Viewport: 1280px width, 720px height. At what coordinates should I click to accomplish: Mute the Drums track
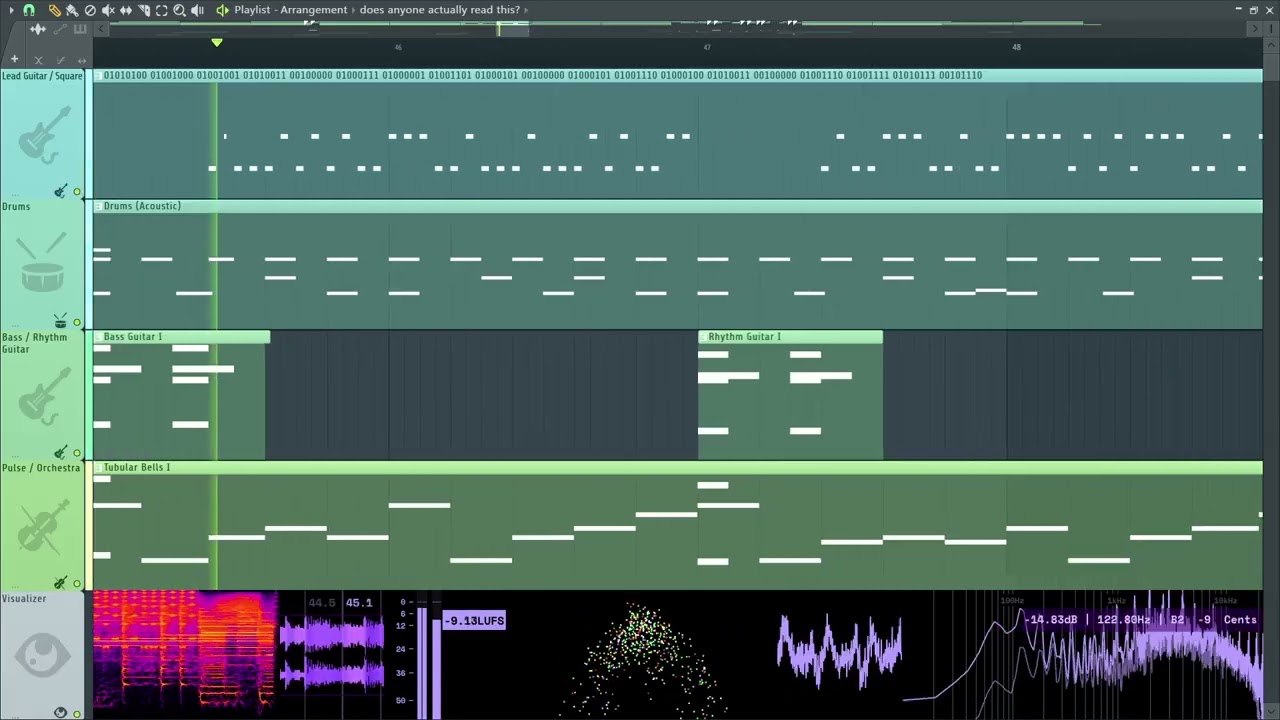click(x=77, y=322)
